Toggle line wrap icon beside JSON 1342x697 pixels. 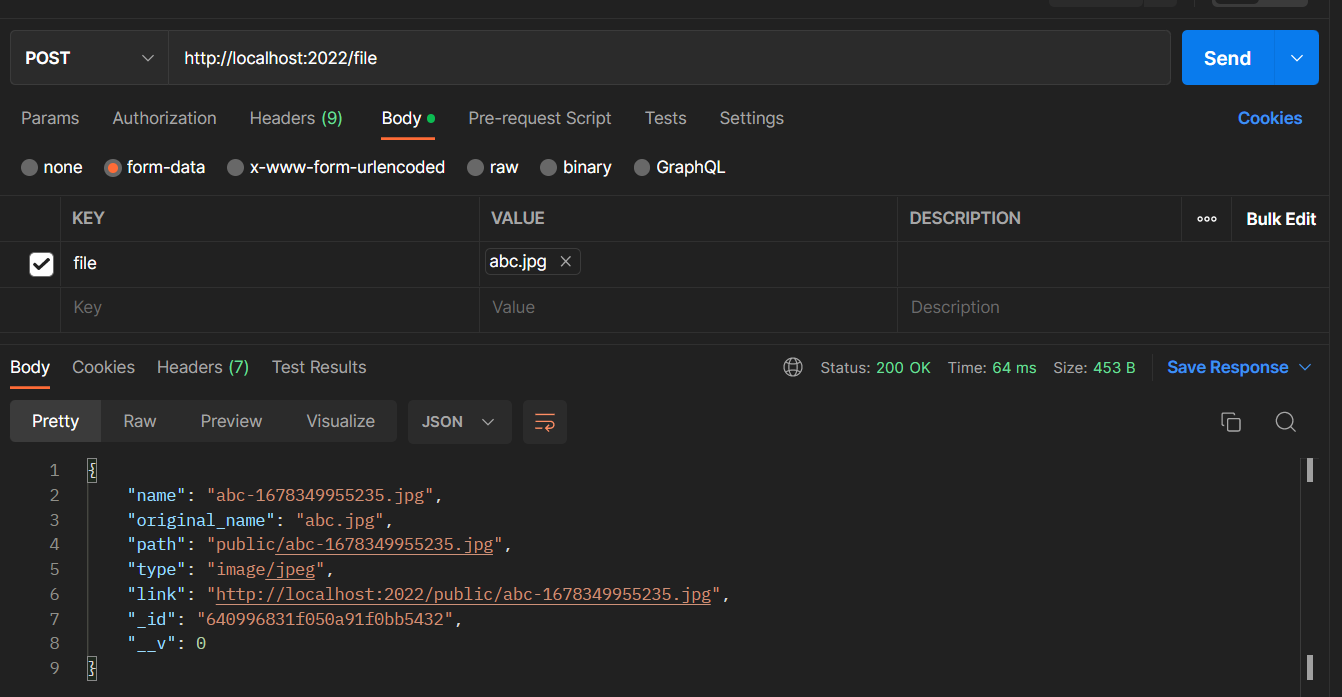pos(545,422)
